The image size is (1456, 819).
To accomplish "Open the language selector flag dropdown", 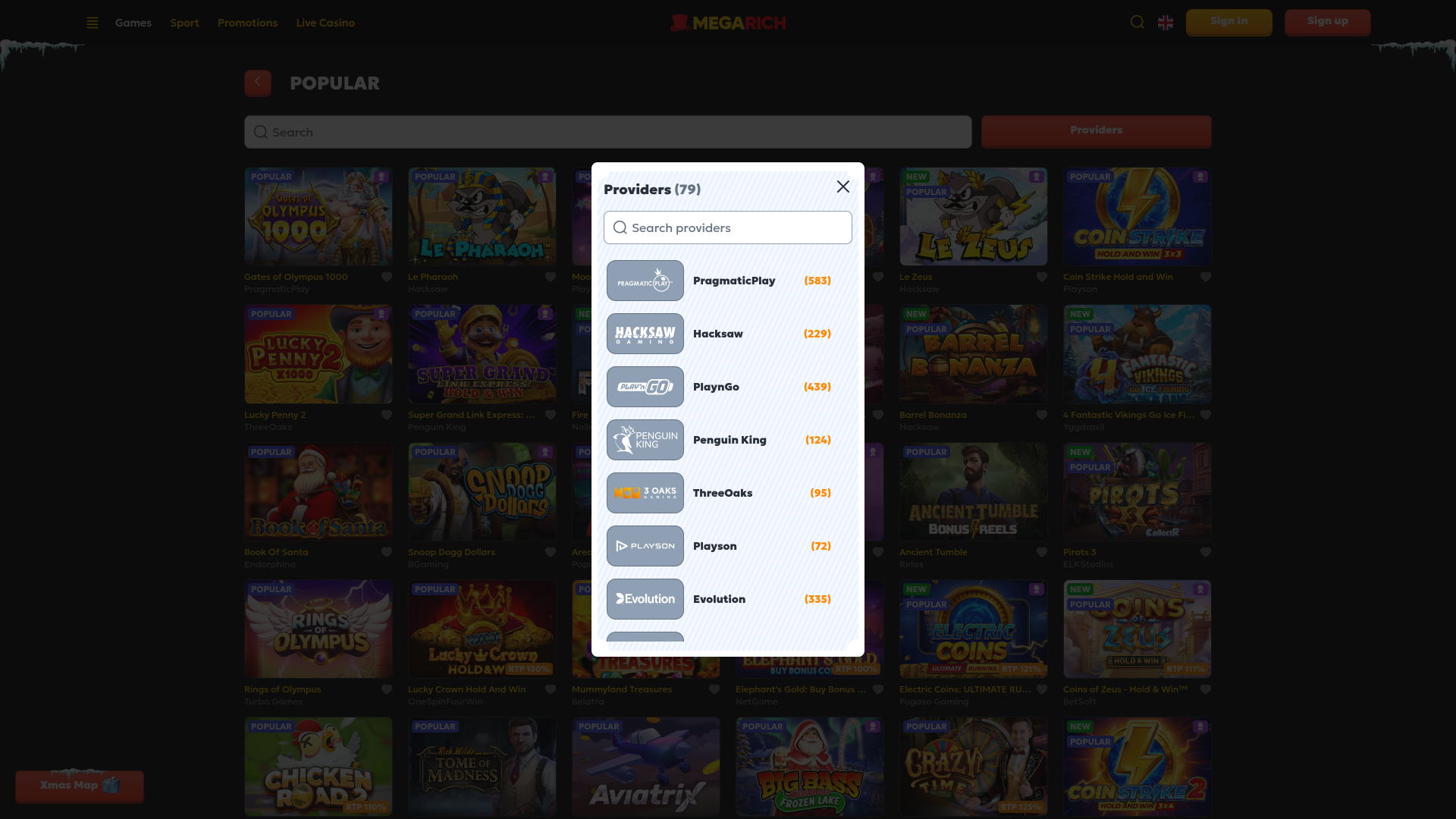I will click(1166, 23).
